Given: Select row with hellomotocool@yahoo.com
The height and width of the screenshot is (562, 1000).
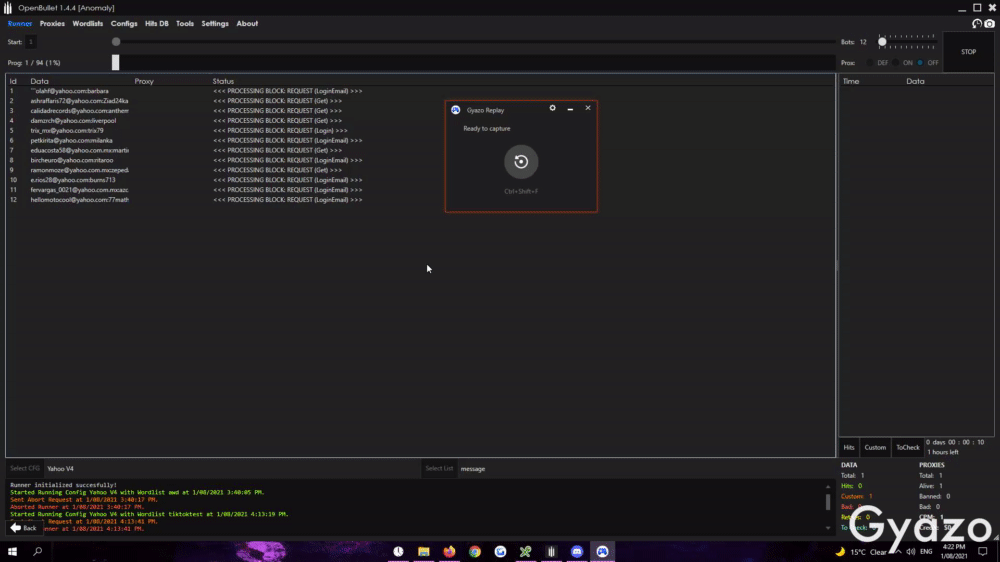Looking at the screenshot, I should point(420,200).
